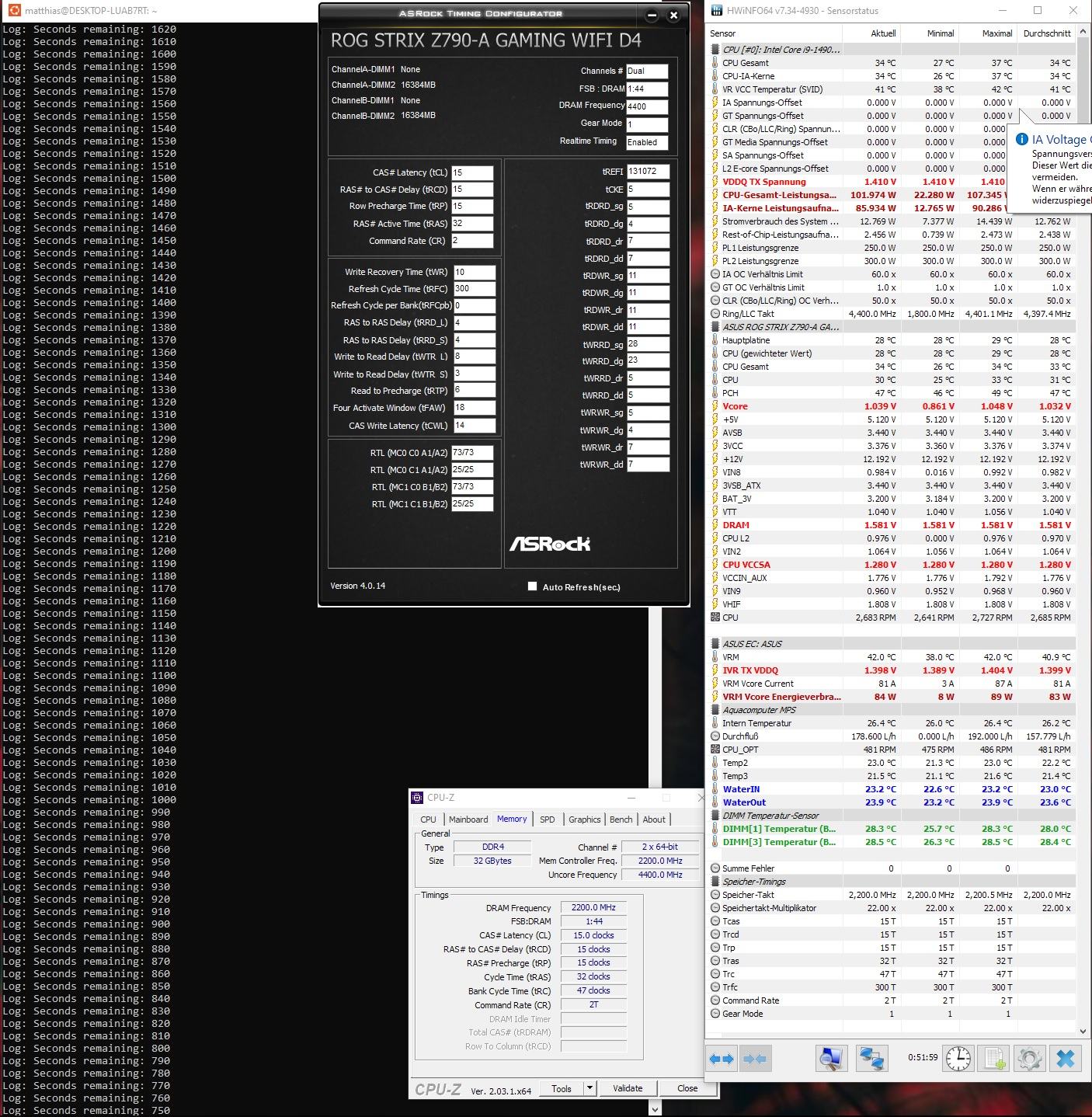Minimize the ASRock Timing Configurator window
Screen dimensions: 1092x1117
(652, 15)
